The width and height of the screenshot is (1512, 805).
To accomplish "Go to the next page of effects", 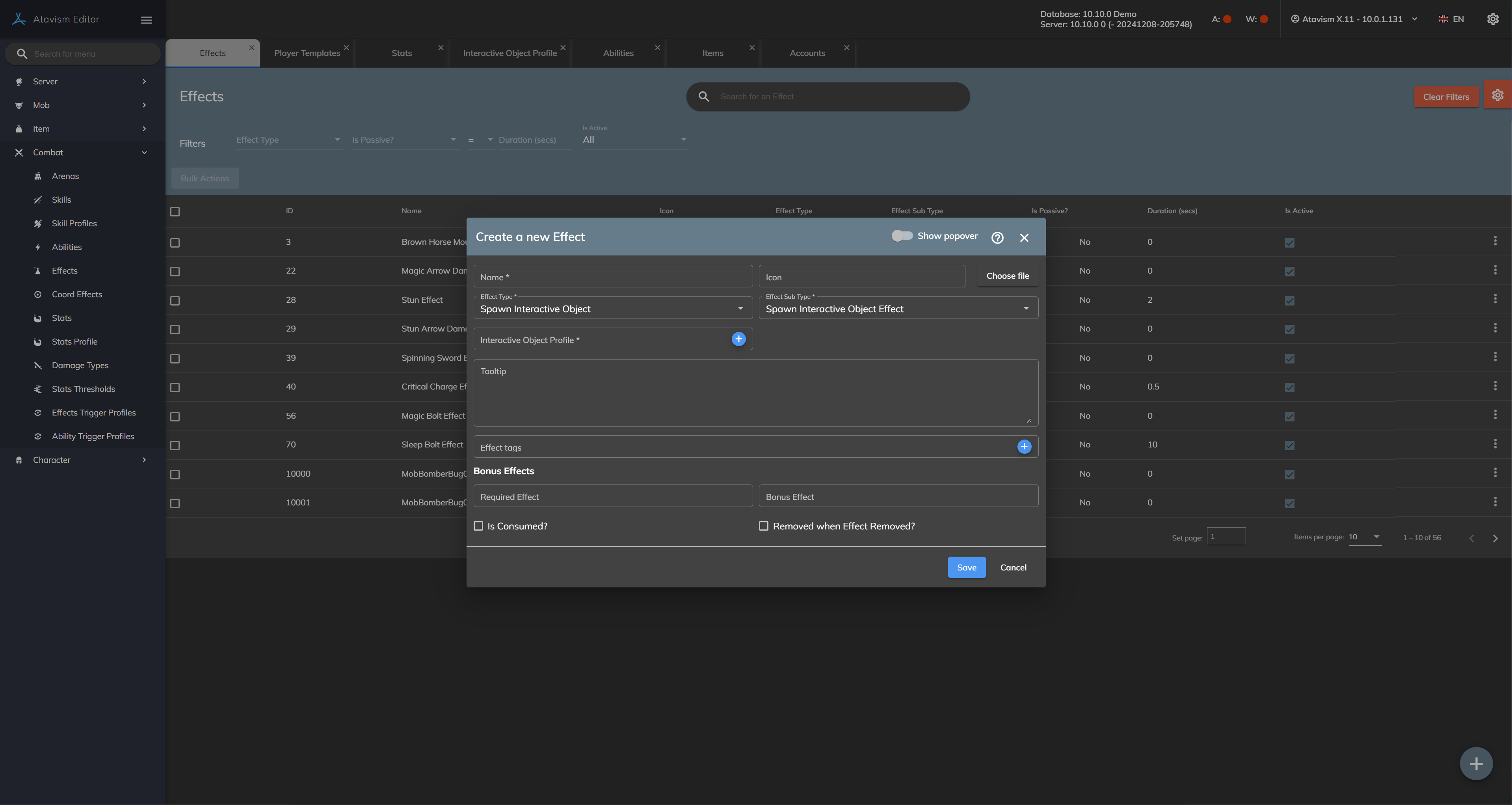I will click(x=1495, y=539).
